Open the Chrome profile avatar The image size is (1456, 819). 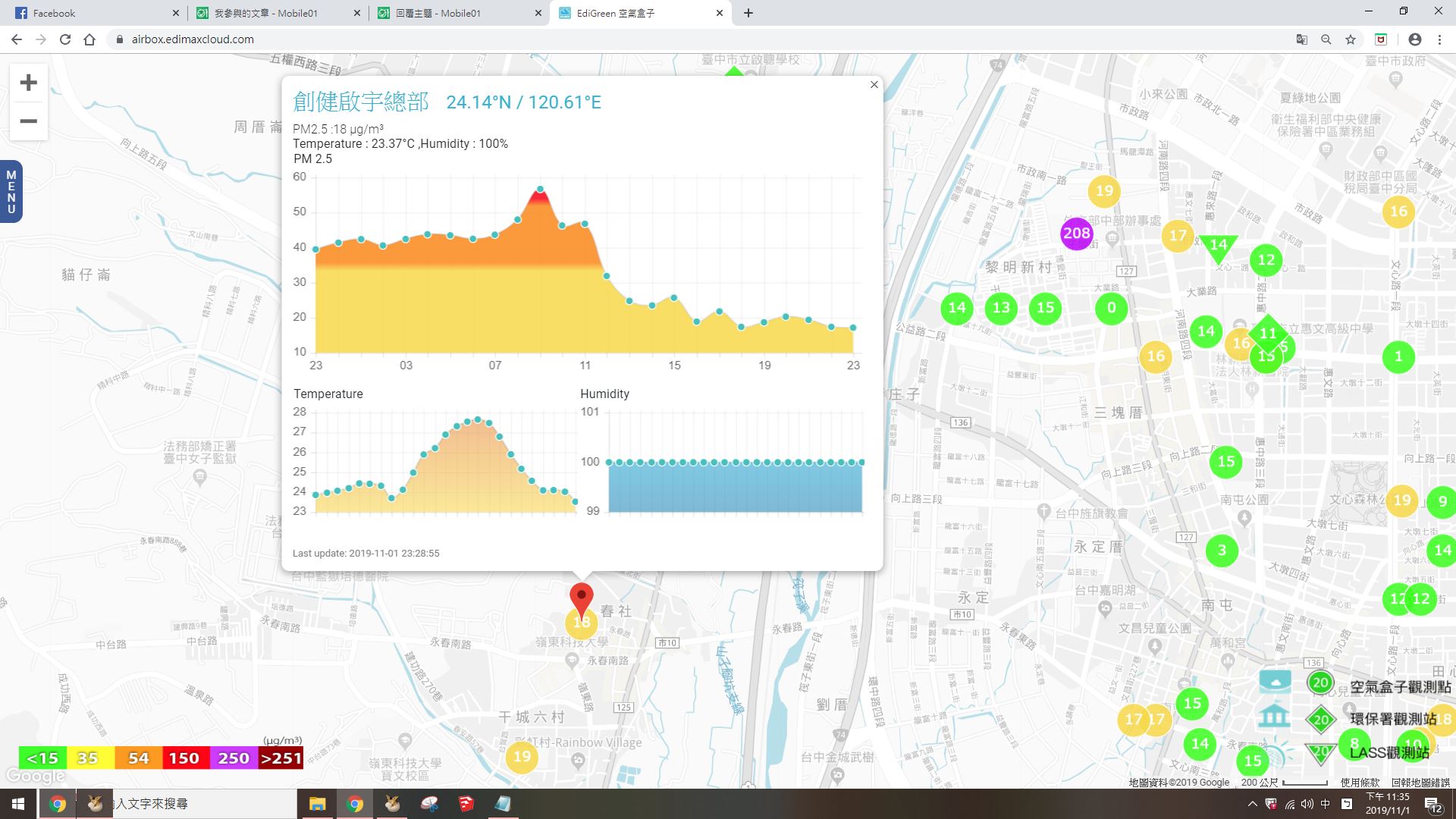(1415, 39)
